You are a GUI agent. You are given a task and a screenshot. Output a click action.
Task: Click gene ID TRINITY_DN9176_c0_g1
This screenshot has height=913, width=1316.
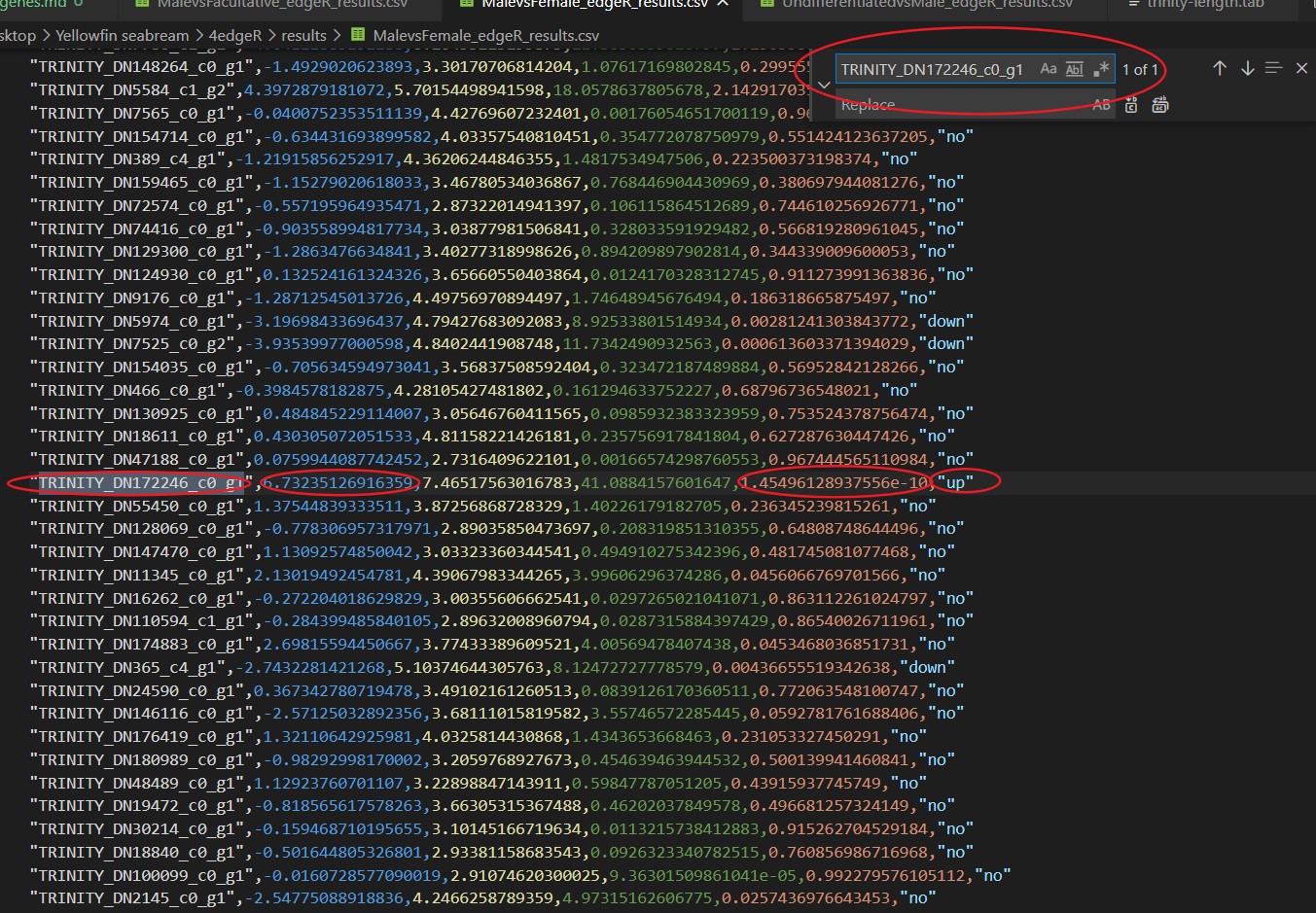(x=131, y=298)
